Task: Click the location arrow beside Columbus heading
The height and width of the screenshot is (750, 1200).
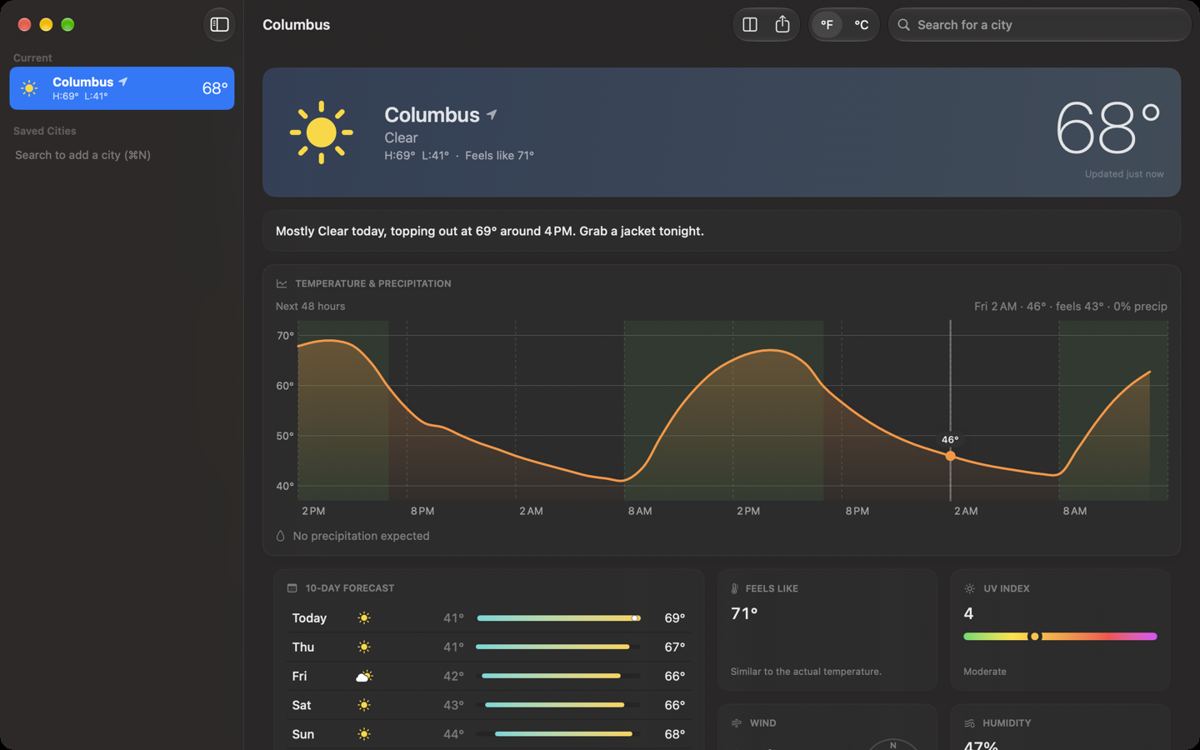Action: 492,115
